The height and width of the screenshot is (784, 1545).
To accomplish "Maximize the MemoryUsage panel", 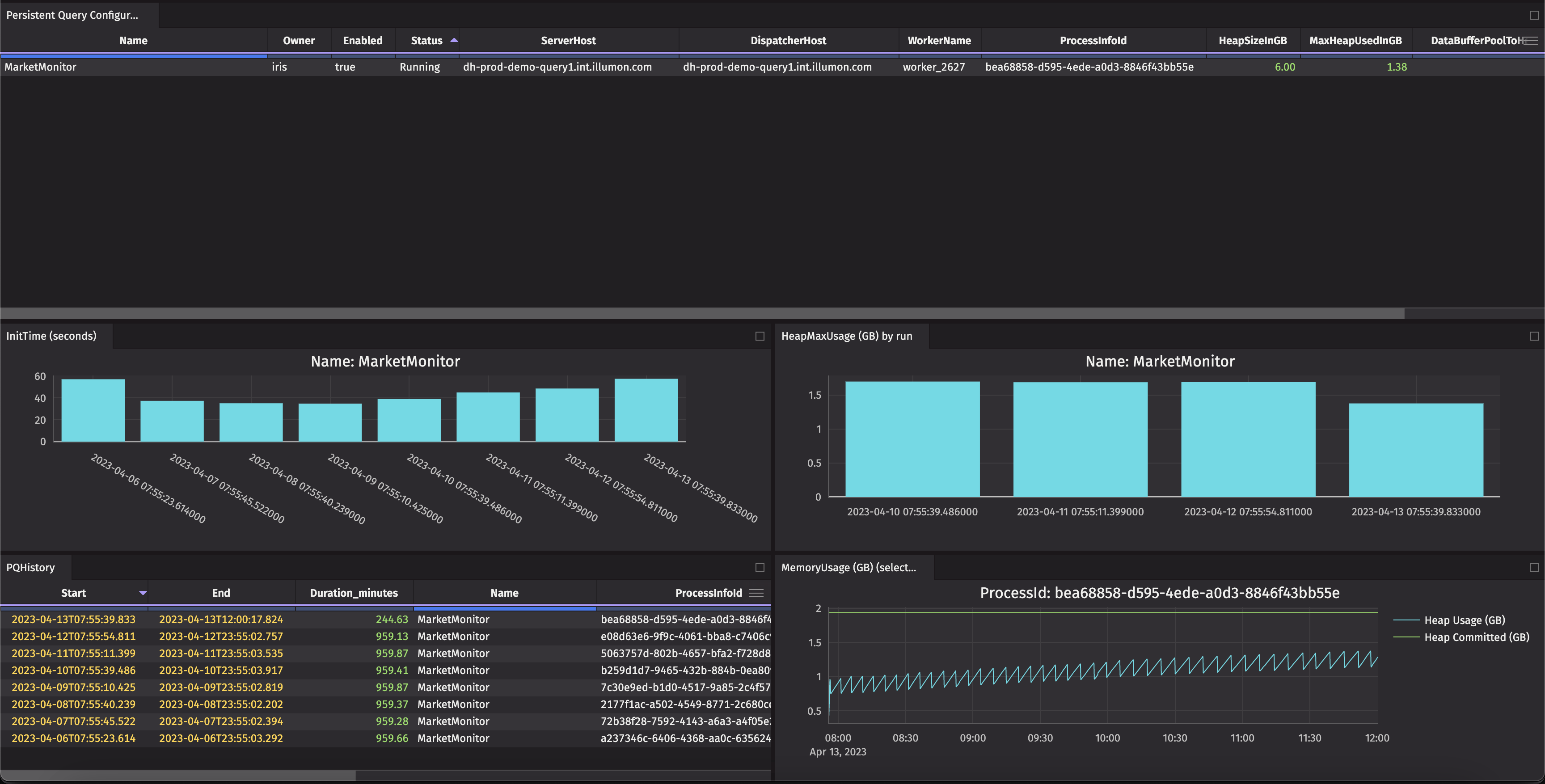I will [1534, 568].
